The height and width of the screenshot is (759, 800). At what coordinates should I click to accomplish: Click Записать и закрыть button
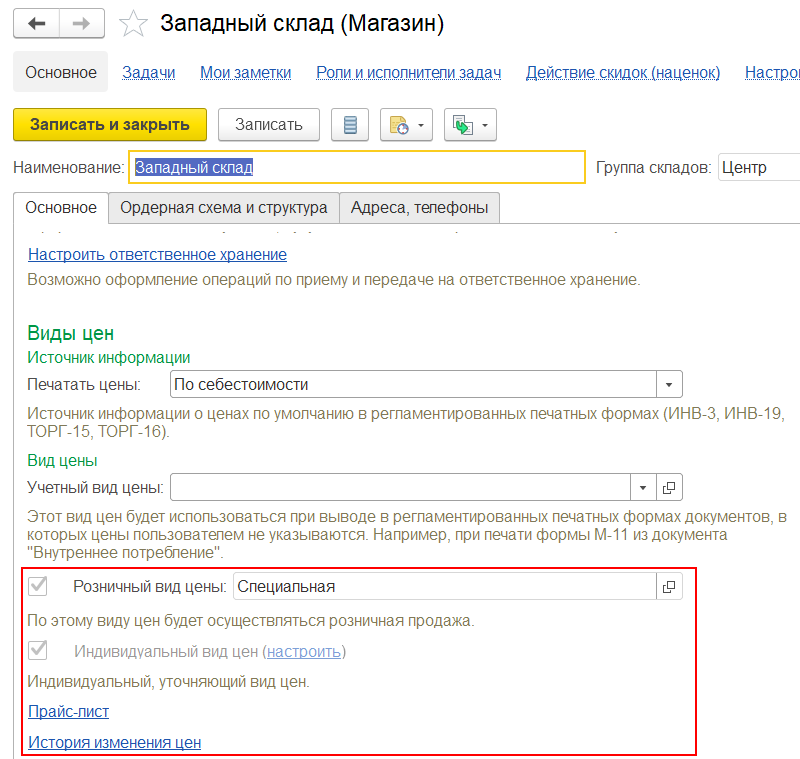[109, 125]
